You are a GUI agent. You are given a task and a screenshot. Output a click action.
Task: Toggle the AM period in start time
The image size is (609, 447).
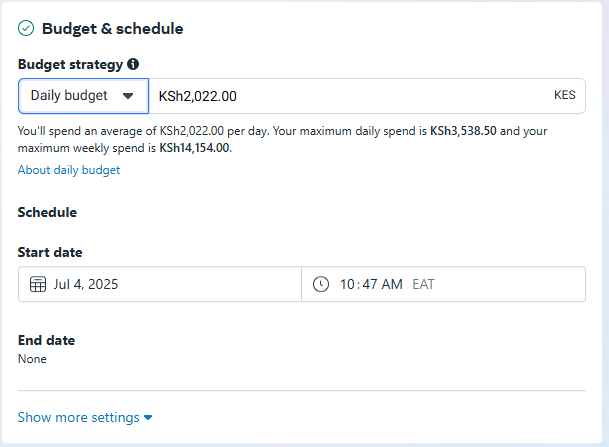click(392, 284)
